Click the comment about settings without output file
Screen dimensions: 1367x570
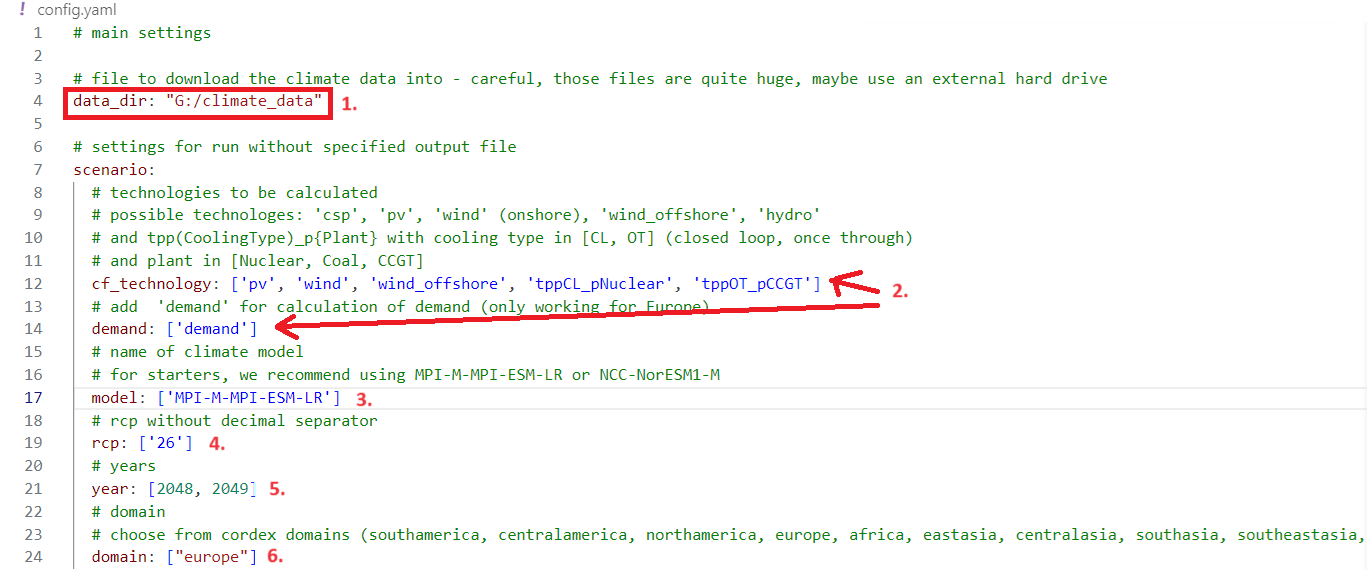click(x=295, y=147)
